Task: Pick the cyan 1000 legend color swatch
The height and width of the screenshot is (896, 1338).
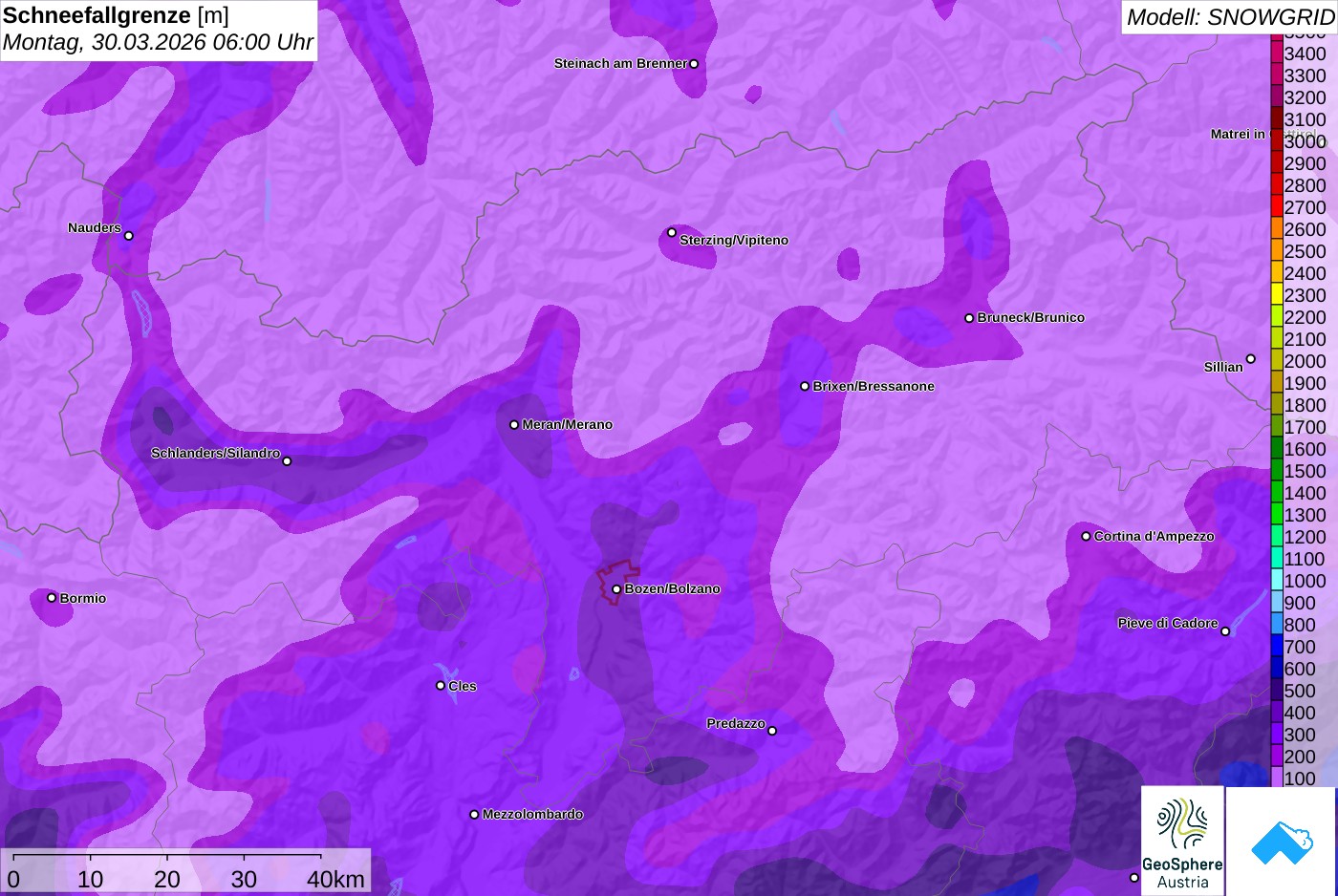Action: (x=1277, y=581)
